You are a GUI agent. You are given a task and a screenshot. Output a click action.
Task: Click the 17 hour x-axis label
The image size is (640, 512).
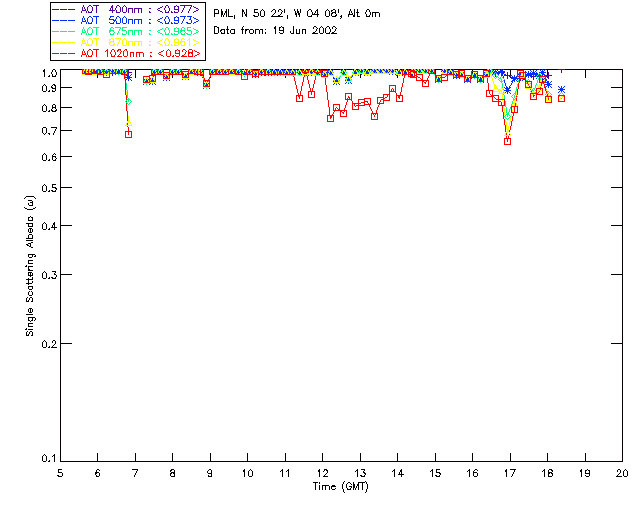[510, 473]
